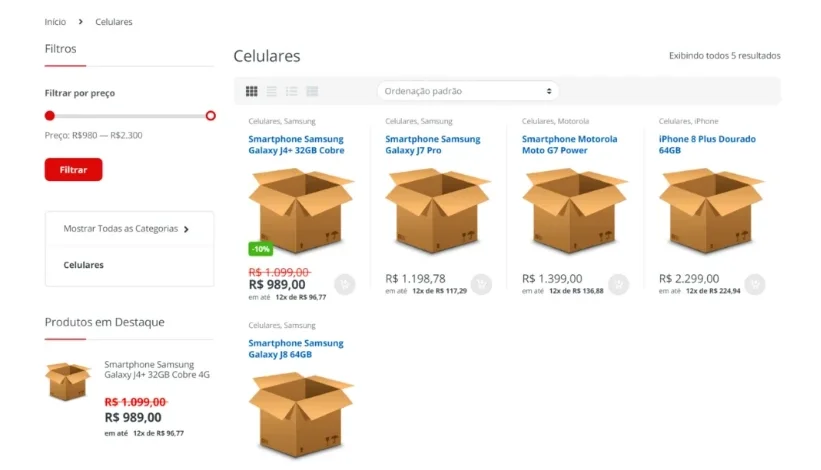Image resolution: width=821 pixels, height=470 pixels.
Task: Click the breadcrumb chevron after Início
Action: 81,21
